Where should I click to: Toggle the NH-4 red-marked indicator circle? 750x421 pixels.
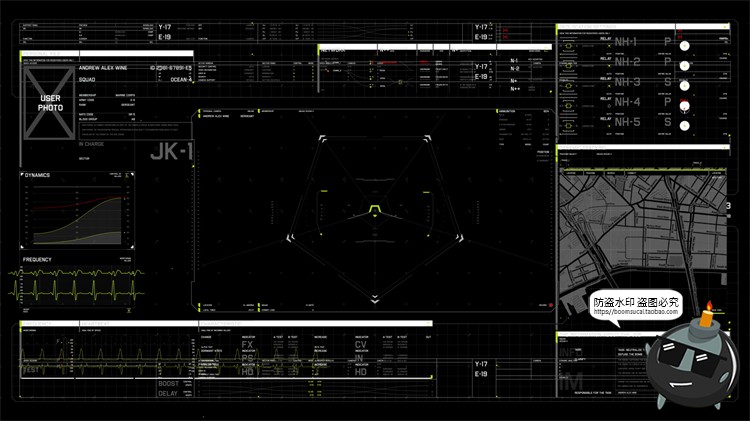point(684,104)
